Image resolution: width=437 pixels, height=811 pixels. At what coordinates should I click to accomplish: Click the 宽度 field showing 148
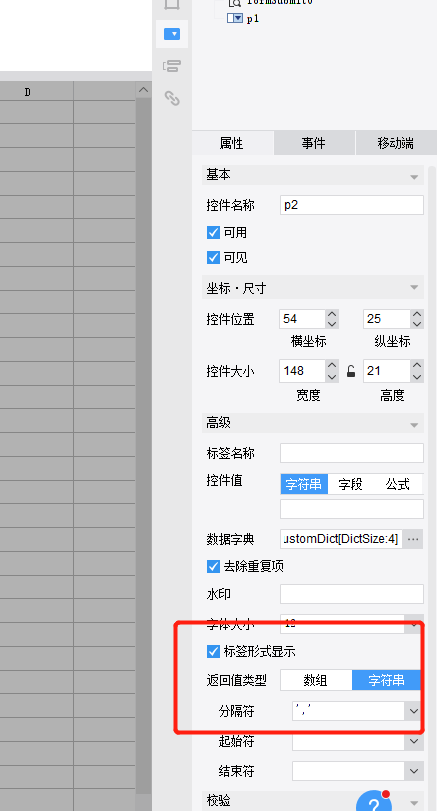click(x=303, y=371)
